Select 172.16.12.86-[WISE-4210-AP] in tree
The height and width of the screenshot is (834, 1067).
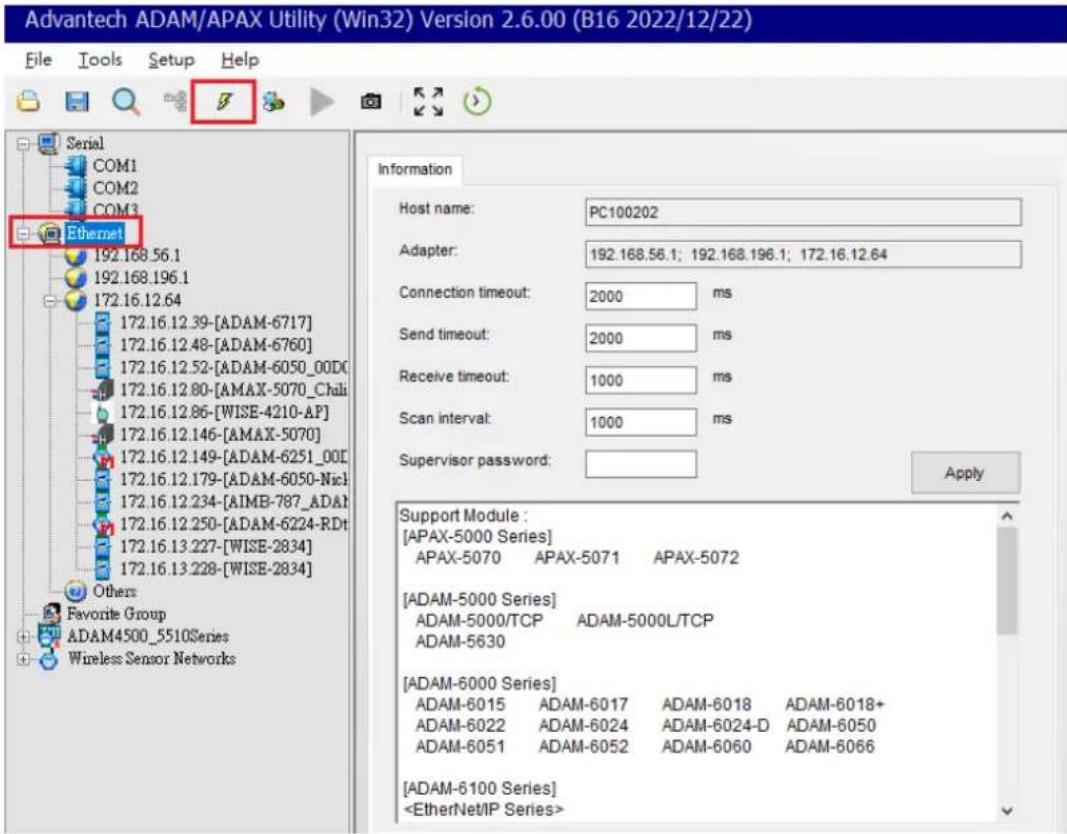click(225, 412)
